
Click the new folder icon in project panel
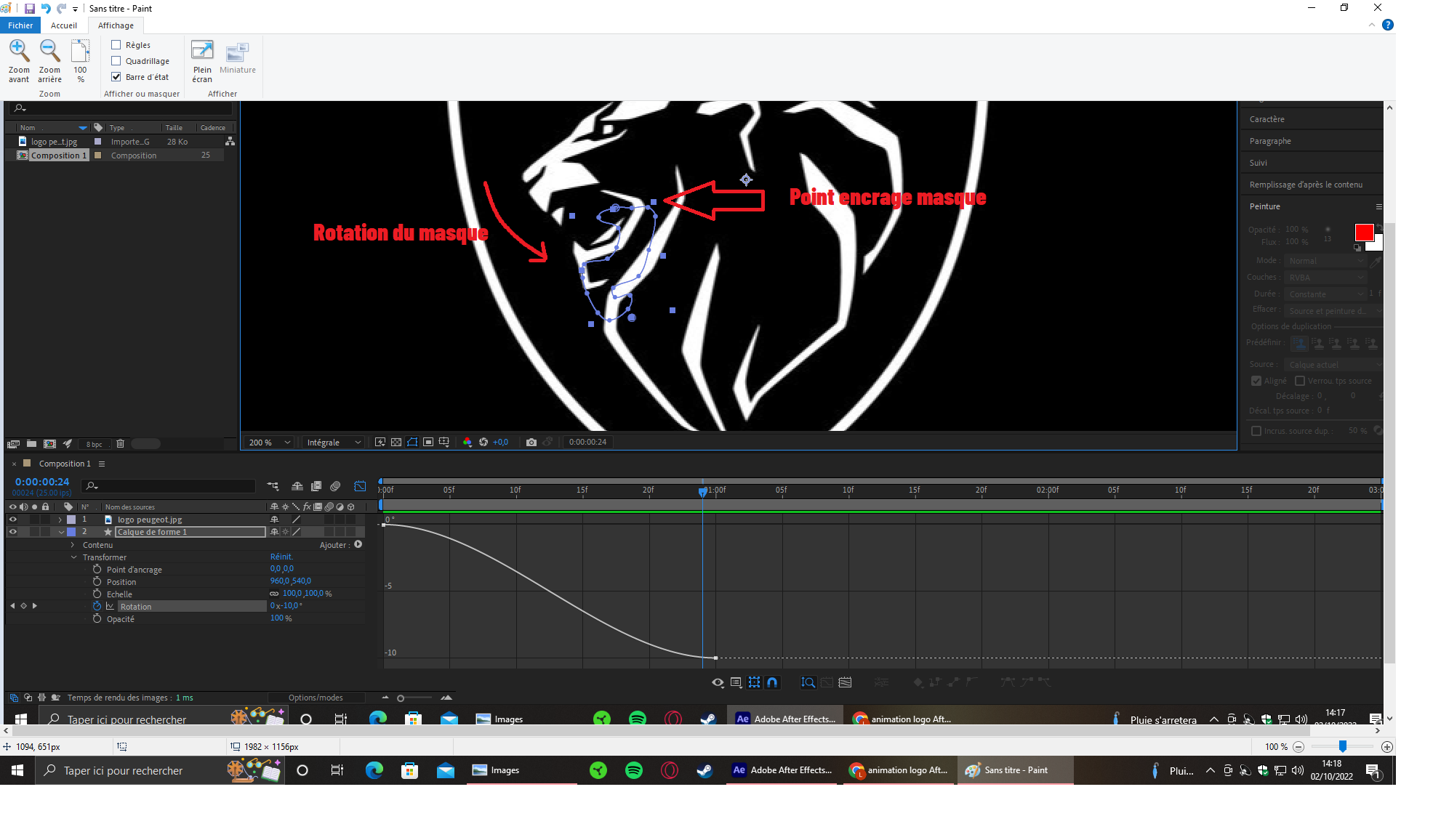tap(31, 443)
